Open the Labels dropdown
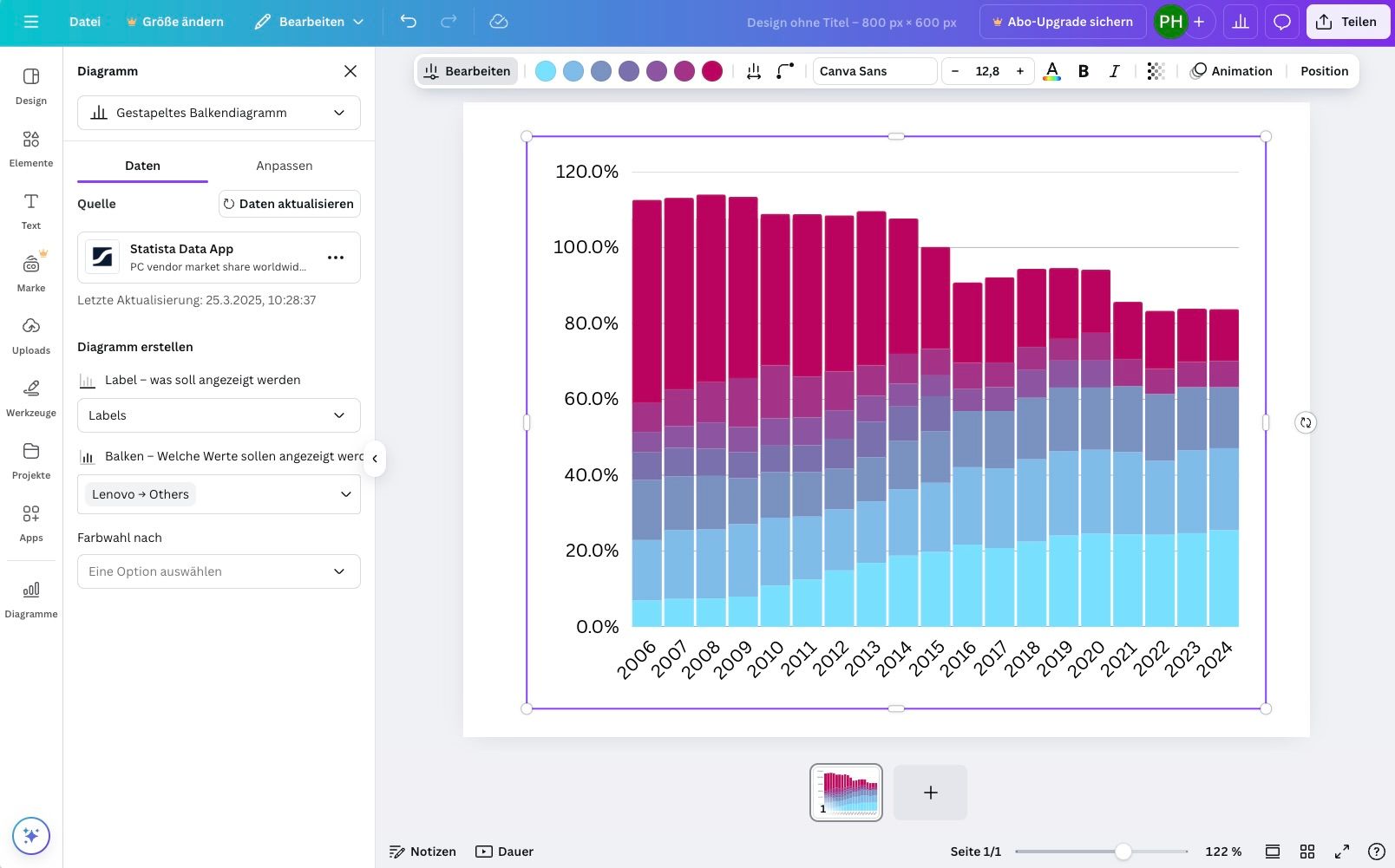The width and height of the screenshot is (1395, 868). pos(219,415)
